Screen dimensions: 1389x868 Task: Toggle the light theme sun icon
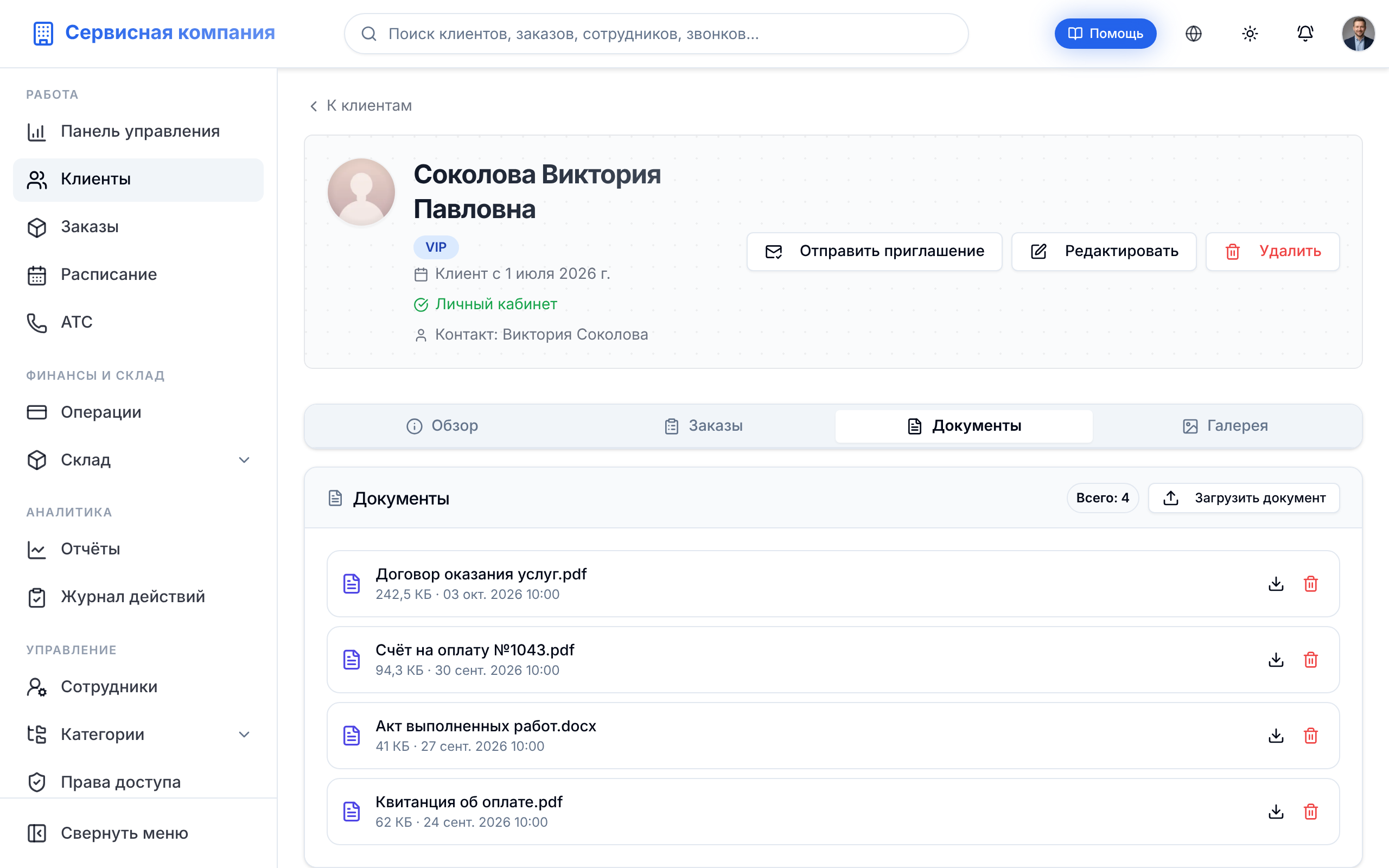click(1250, 34)
